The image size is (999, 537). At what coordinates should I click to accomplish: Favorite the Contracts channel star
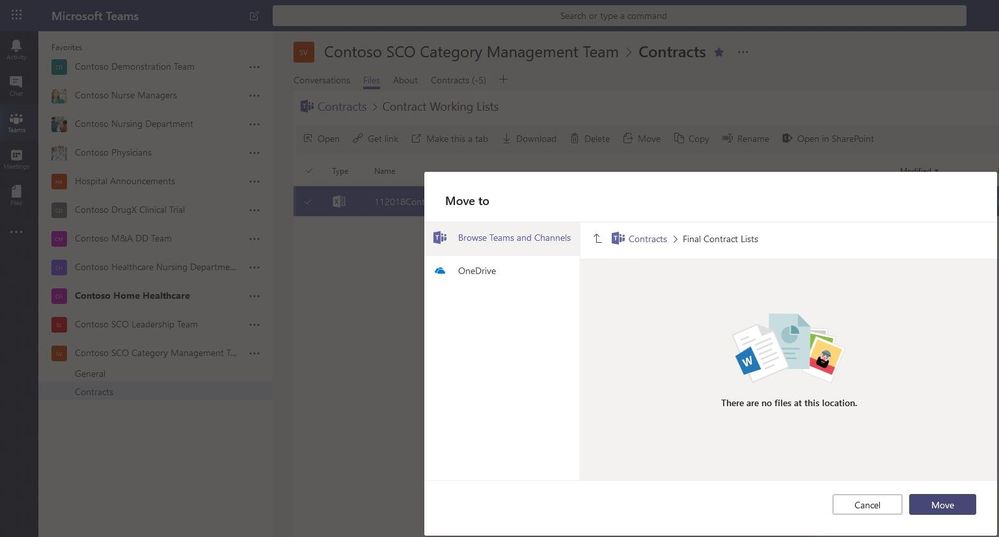[719, 52]
